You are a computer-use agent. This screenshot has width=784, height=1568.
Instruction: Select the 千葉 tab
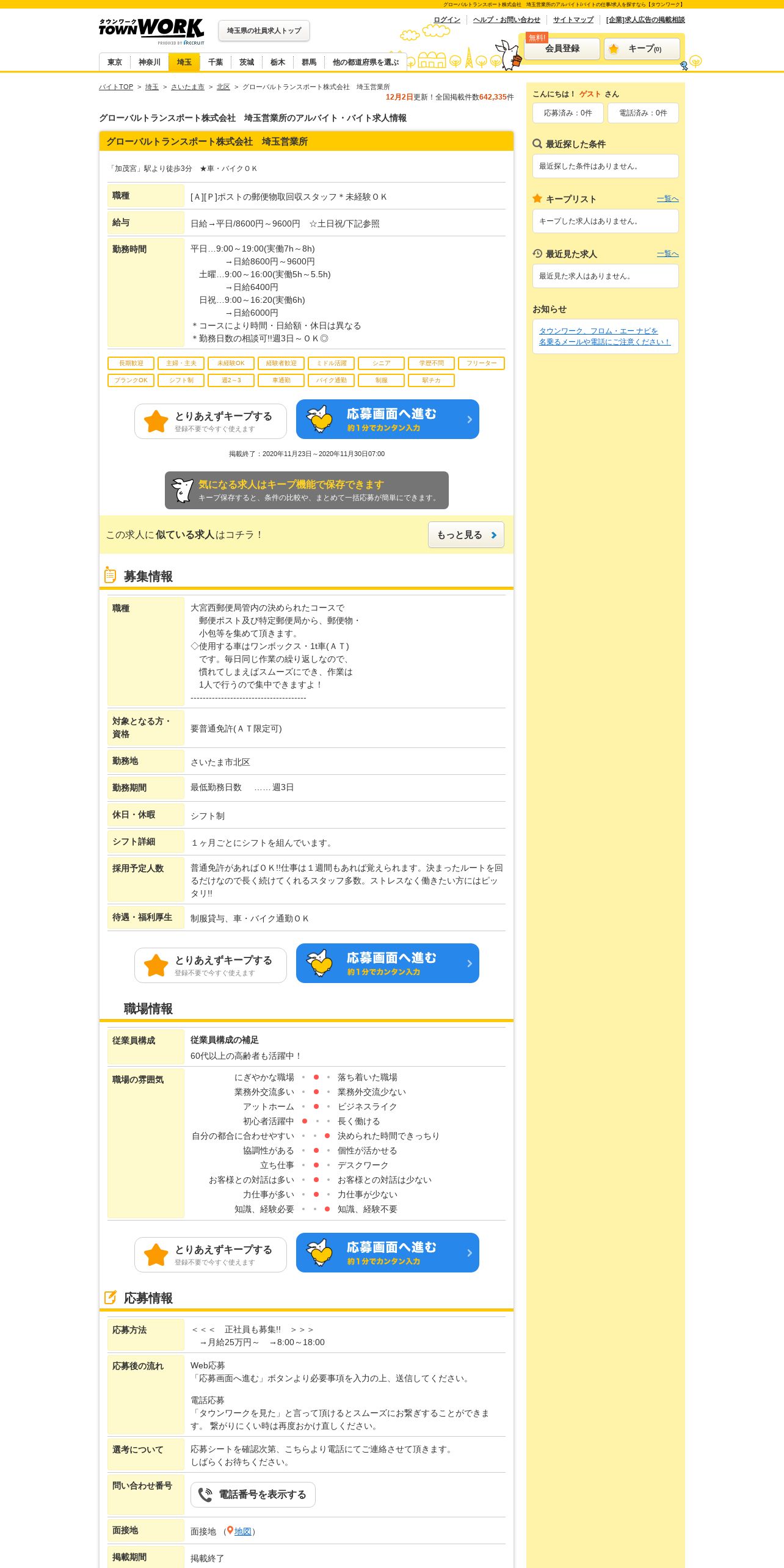pyautogui.click(x=216, y=62)
